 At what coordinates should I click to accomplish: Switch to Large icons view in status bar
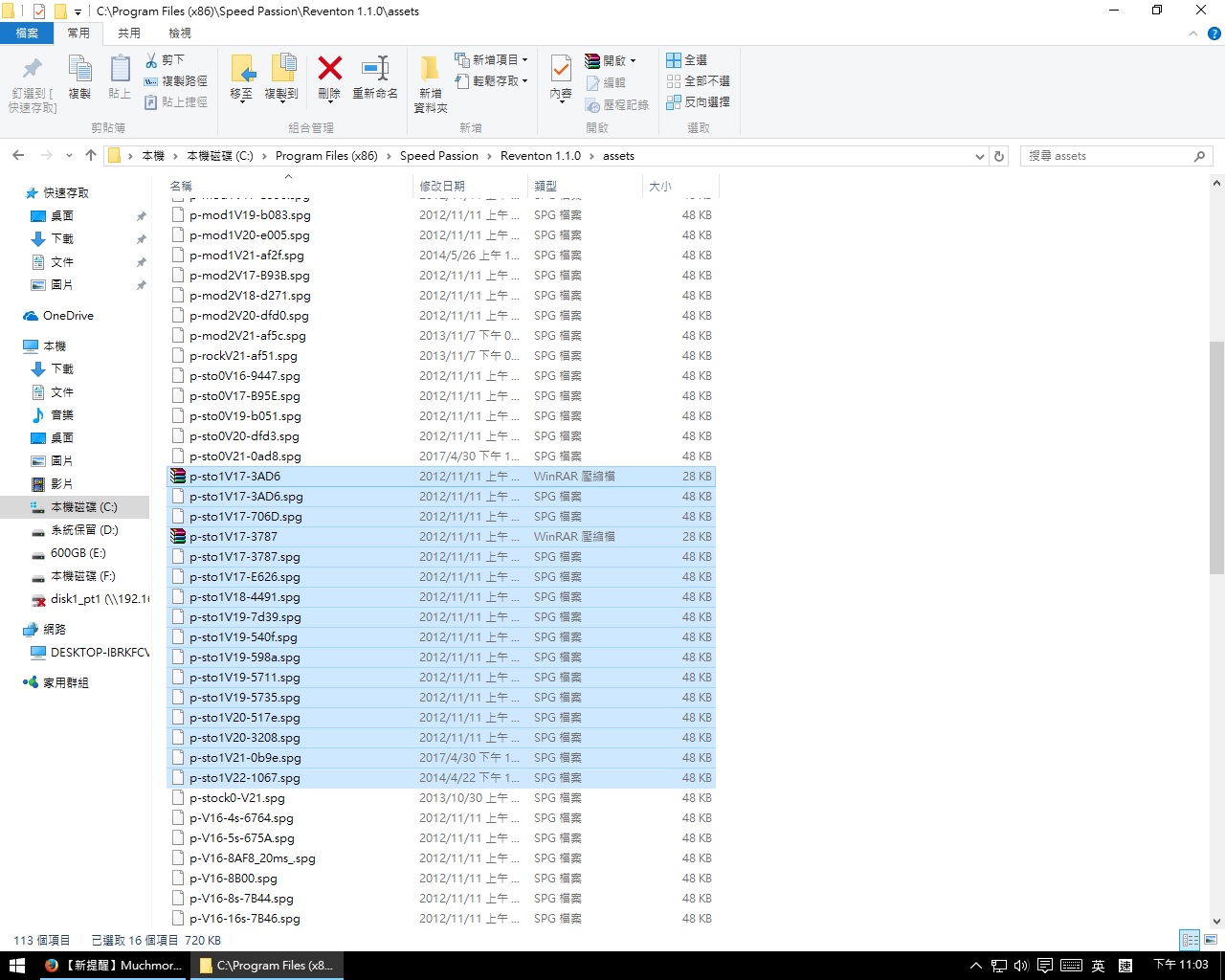click(x=1211, y=940)
